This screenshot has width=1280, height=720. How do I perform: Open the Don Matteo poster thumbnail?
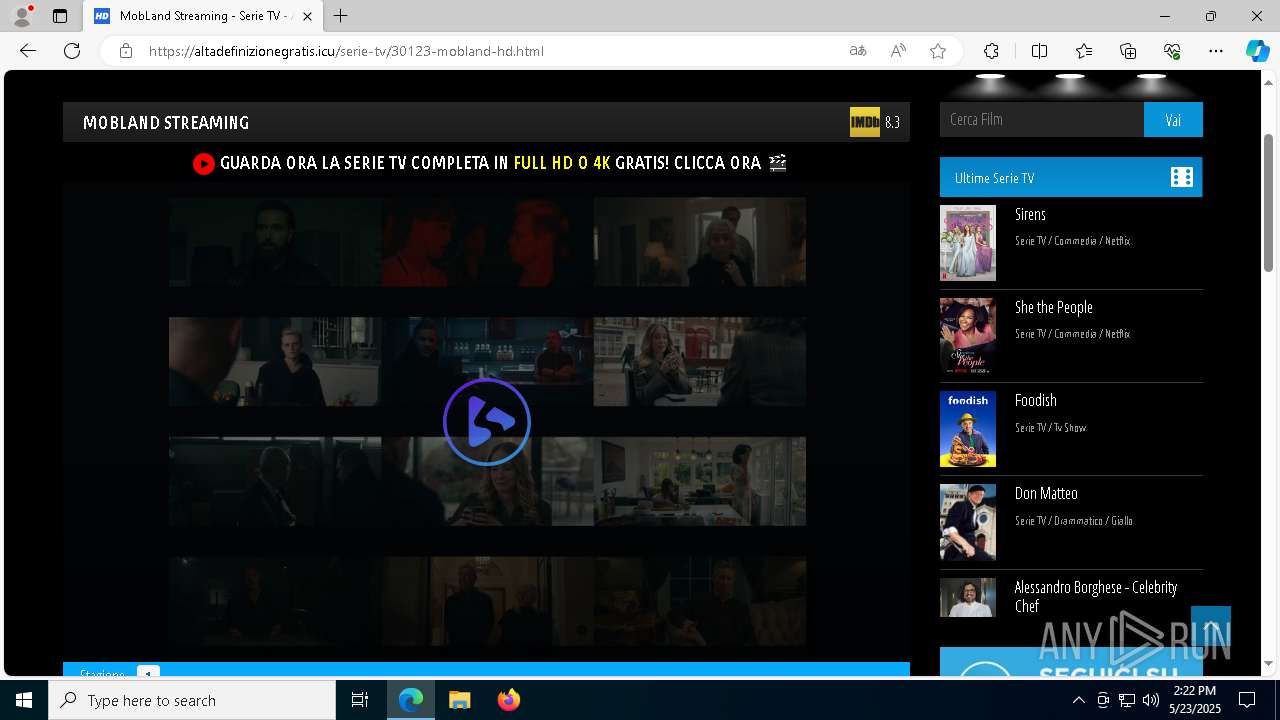pos(968,522)
